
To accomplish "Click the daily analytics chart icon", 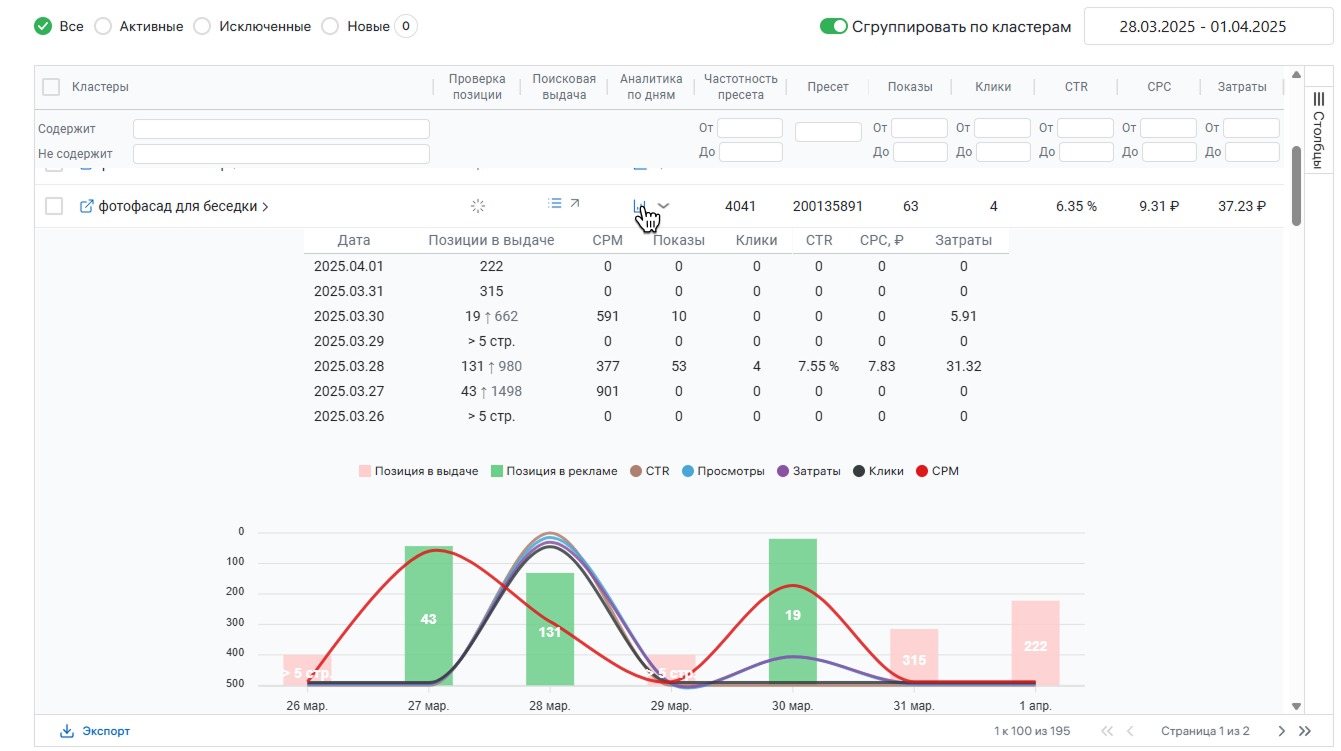I will pos(640,206).
